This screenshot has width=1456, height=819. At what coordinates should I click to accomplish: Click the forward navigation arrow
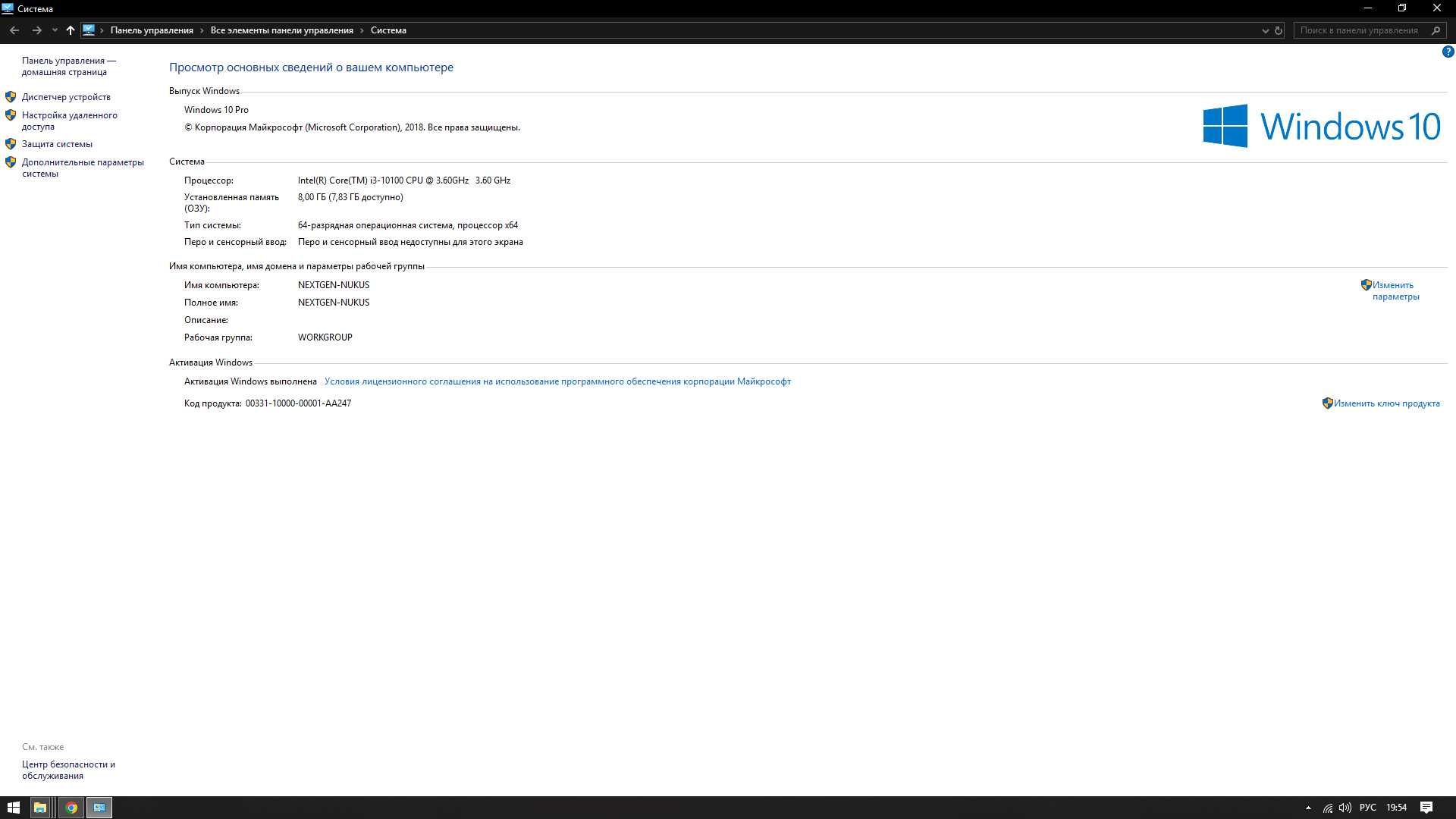36,30
